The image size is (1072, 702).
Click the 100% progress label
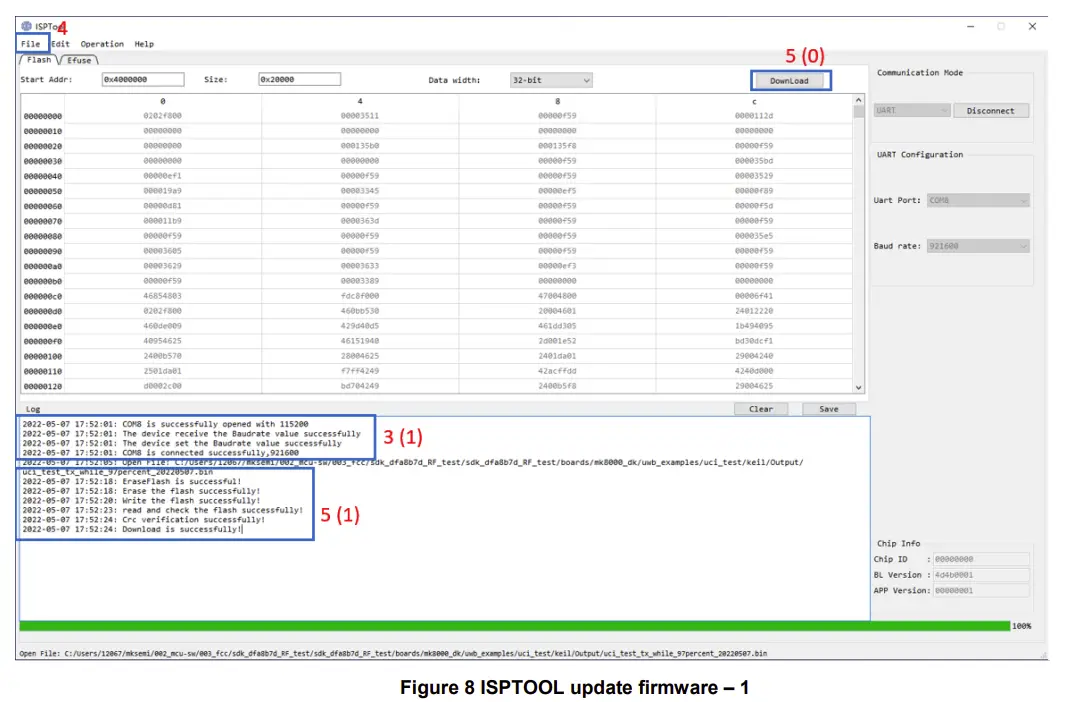pyautogui.click(x=1021, y=626)
